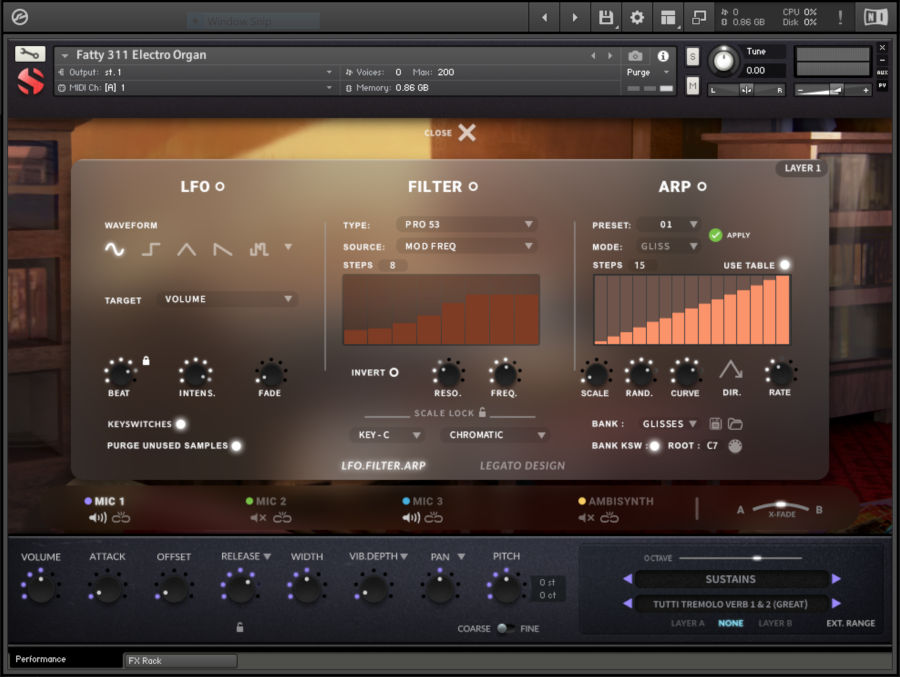Select the random LFO waveform

click(257, 250)
